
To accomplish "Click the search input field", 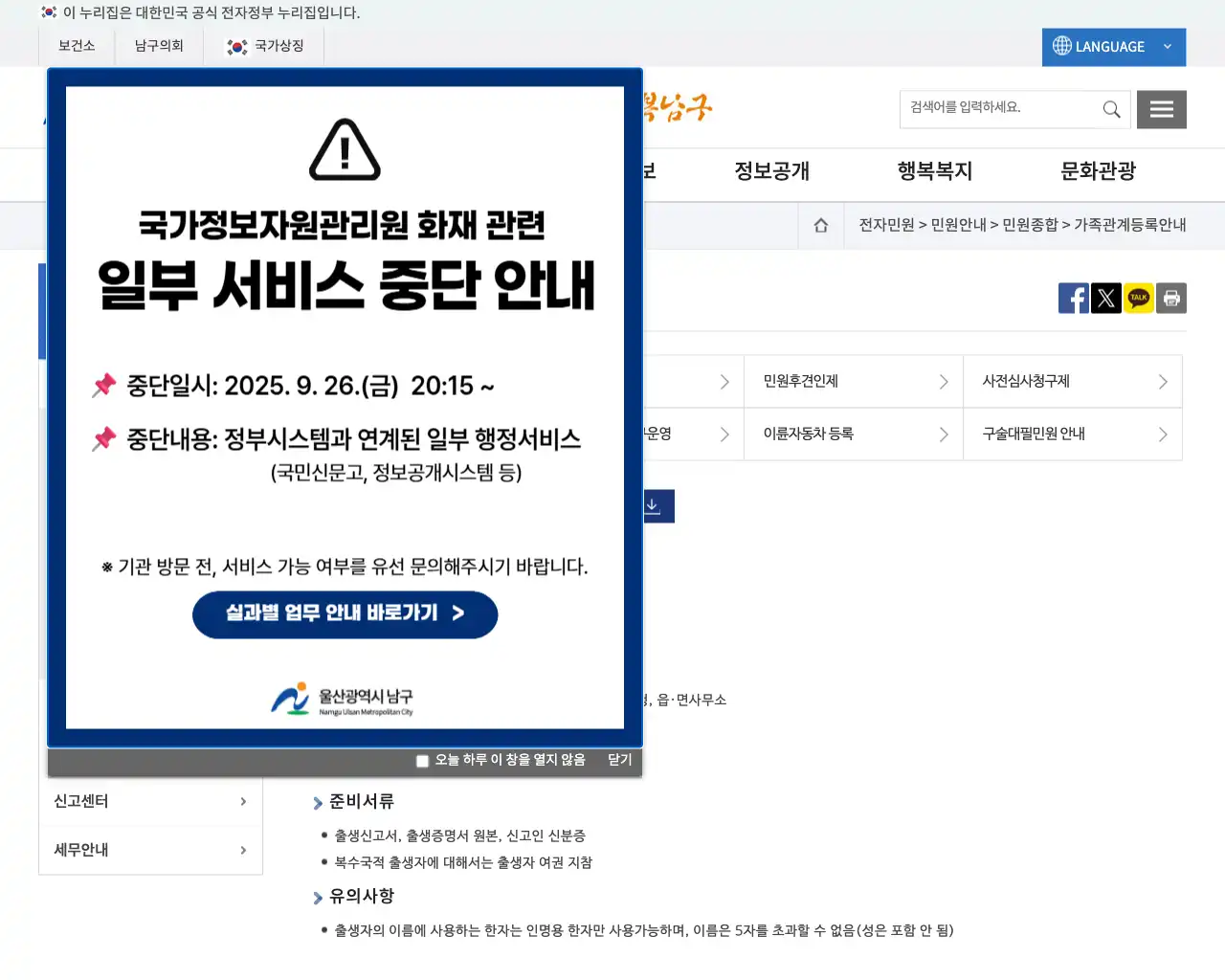I will coord(1000,108).
